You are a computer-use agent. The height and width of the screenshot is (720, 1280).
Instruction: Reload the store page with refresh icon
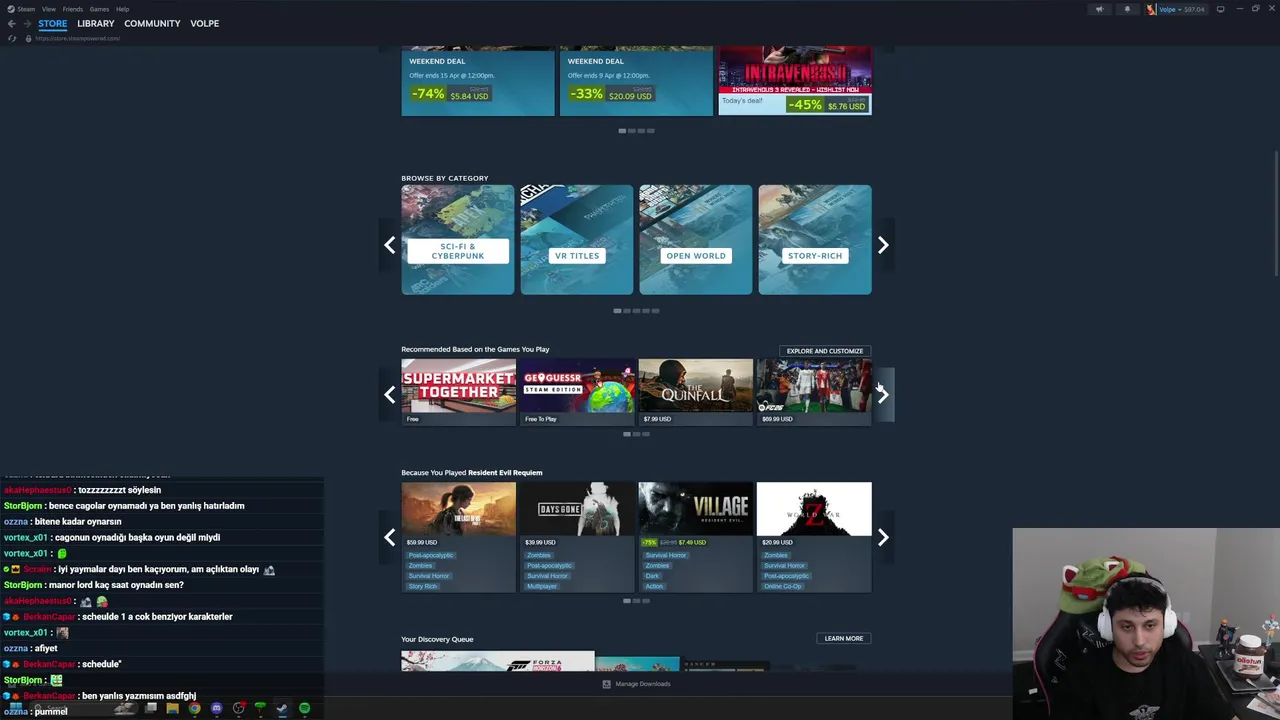pos(12,38)
